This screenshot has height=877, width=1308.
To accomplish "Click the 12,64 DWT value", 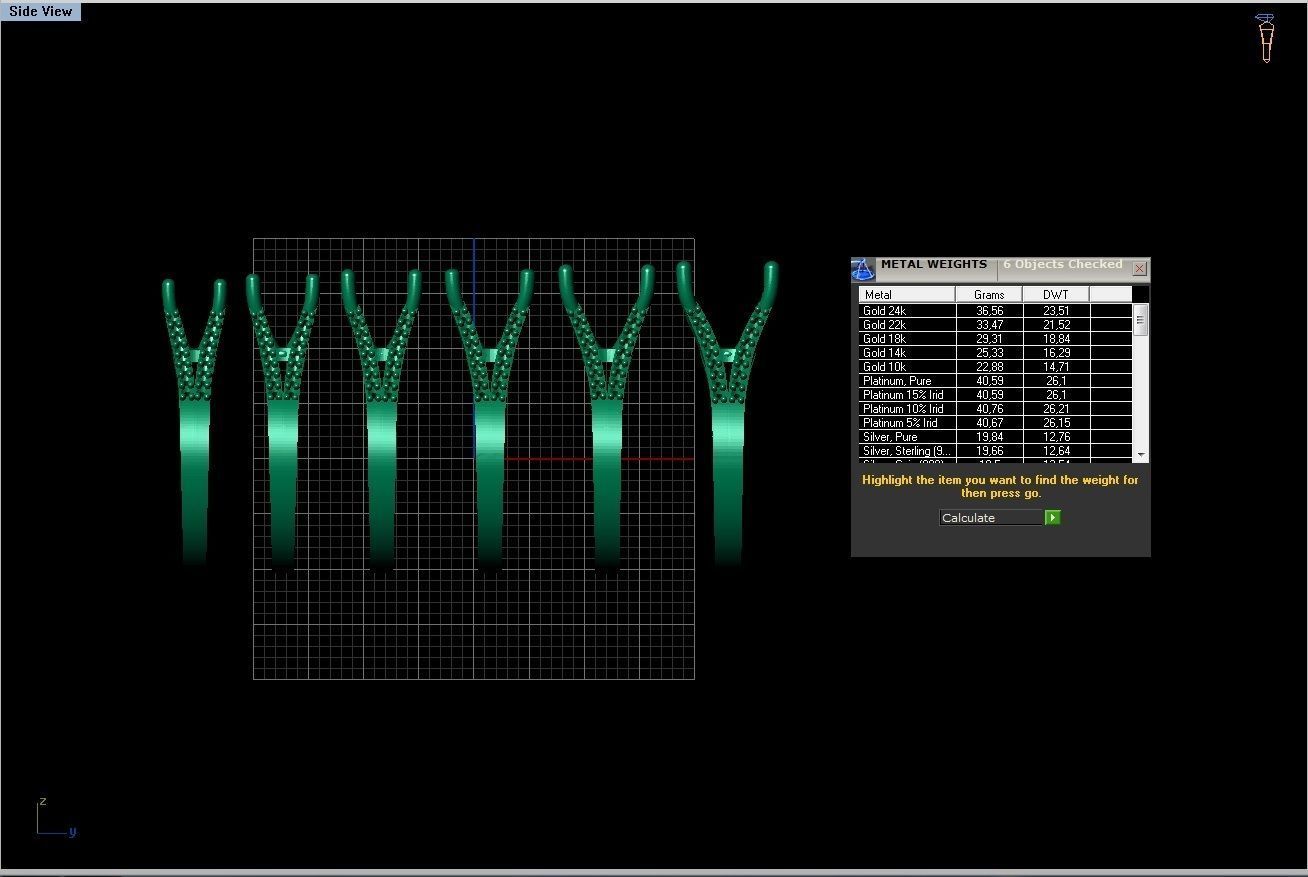I will [1057, 451].
